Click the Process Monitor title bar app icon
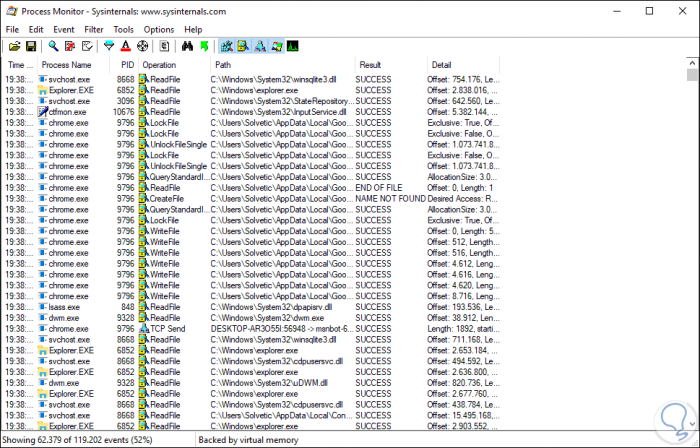Screen dimensions: 700x448 12,11
